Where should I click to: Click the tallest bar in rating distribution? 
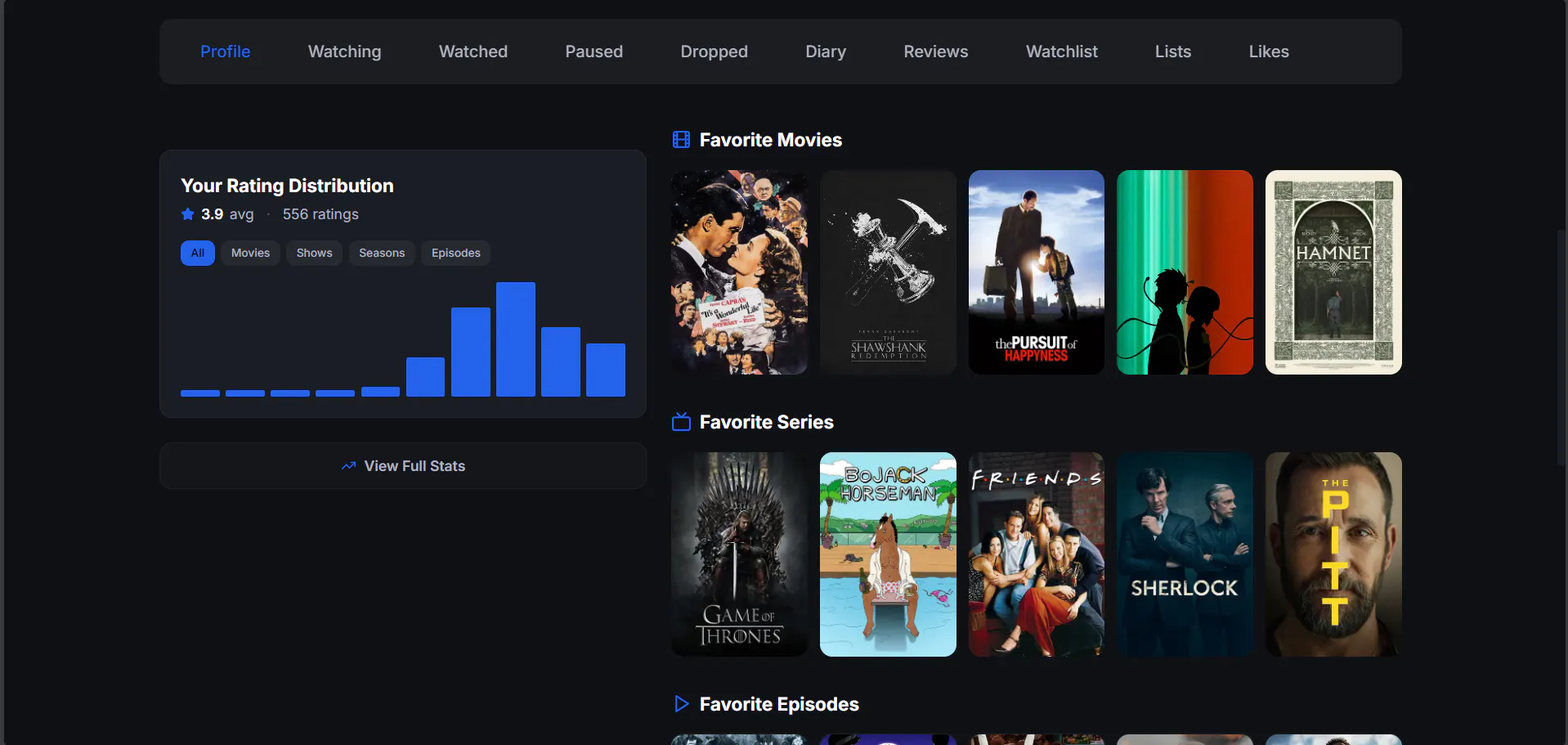516,339
